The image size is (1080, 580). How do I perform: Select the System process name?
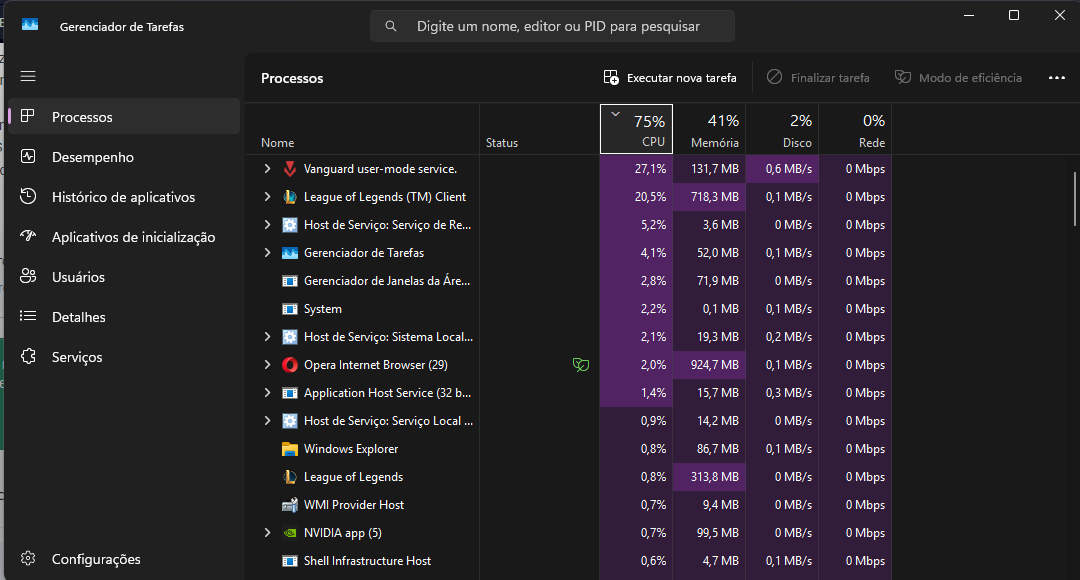point(323,309)
